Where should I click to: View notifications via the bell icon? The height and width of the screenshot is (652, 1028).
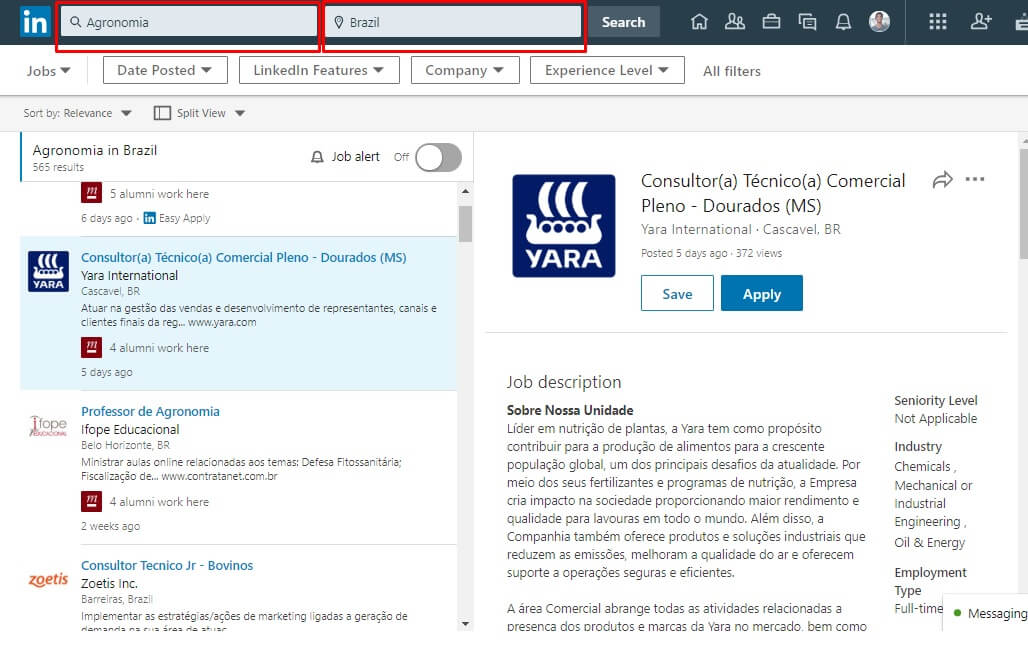(843, 22)
